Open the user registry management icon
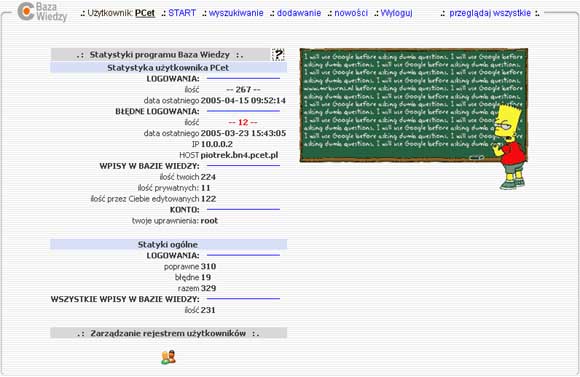 [x=168, y=357]
